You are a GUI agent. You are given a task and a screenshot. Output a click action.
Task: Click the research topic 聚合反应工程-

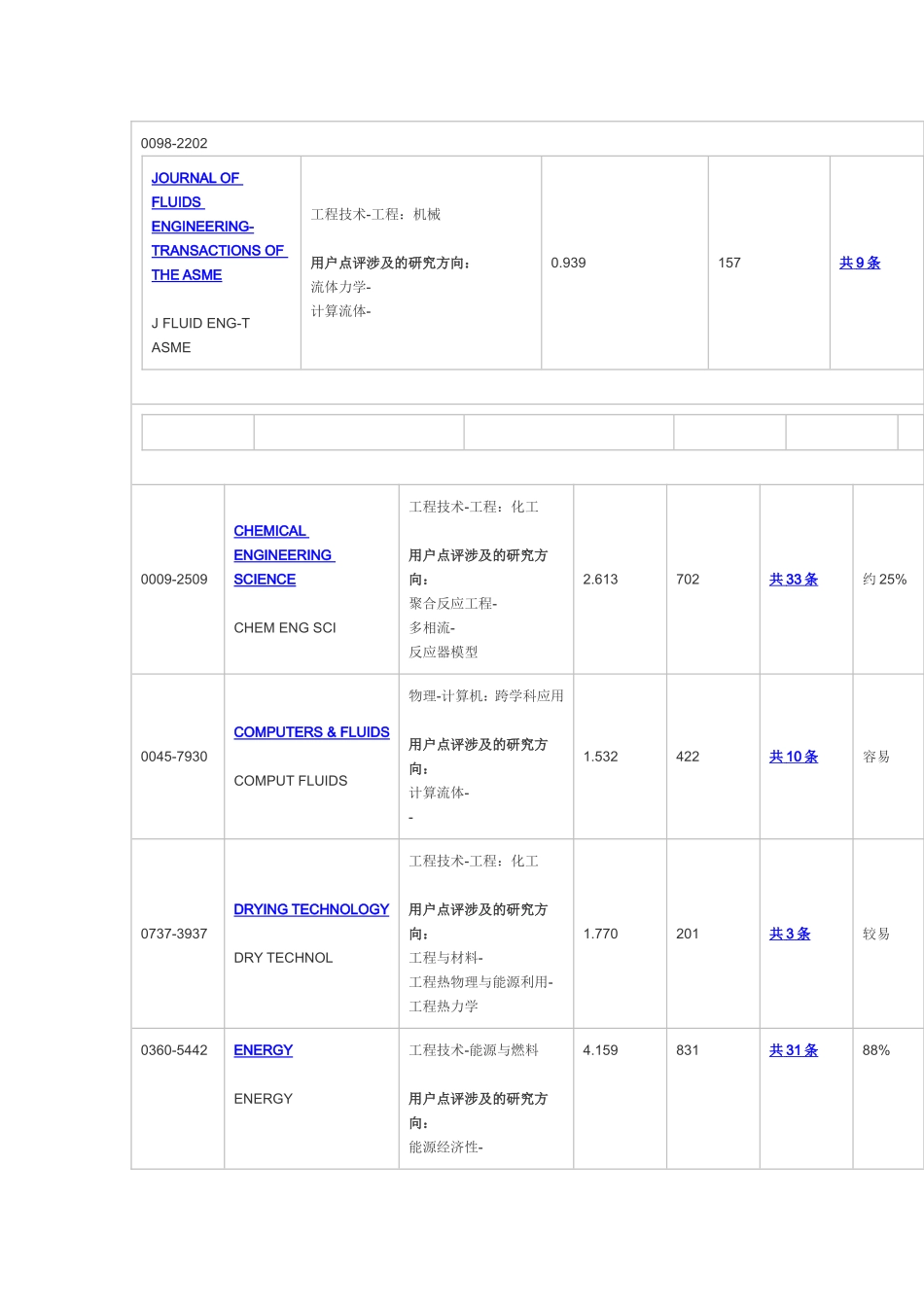pos(453,604)
